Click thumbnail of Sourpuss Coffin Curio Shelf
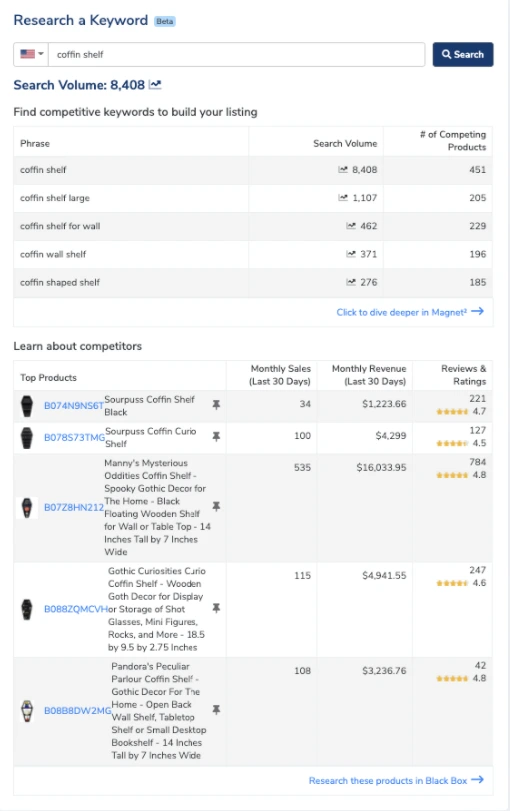This screenshot has height=811, width=510. [x=27, y=438]
